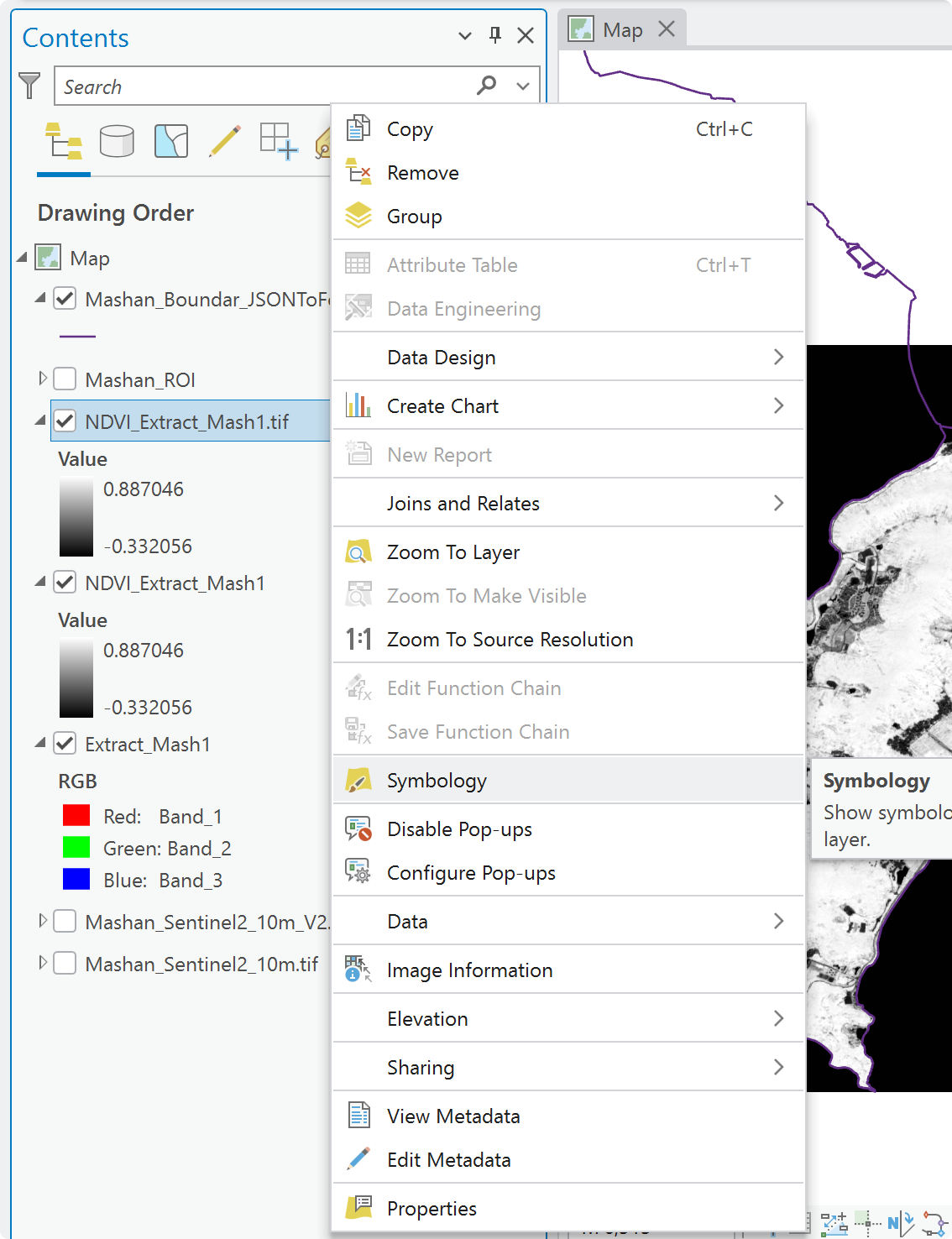This screenshot has width=952, height=1239.
Task: Choose List By Selection icon
Action: [171, 141]
